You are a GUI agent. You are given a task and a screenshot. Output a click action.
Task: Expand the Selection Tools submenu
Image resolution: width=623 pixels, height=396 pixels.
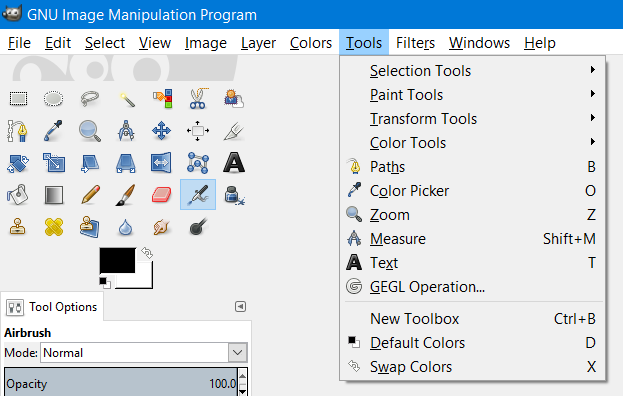[472, 71]
